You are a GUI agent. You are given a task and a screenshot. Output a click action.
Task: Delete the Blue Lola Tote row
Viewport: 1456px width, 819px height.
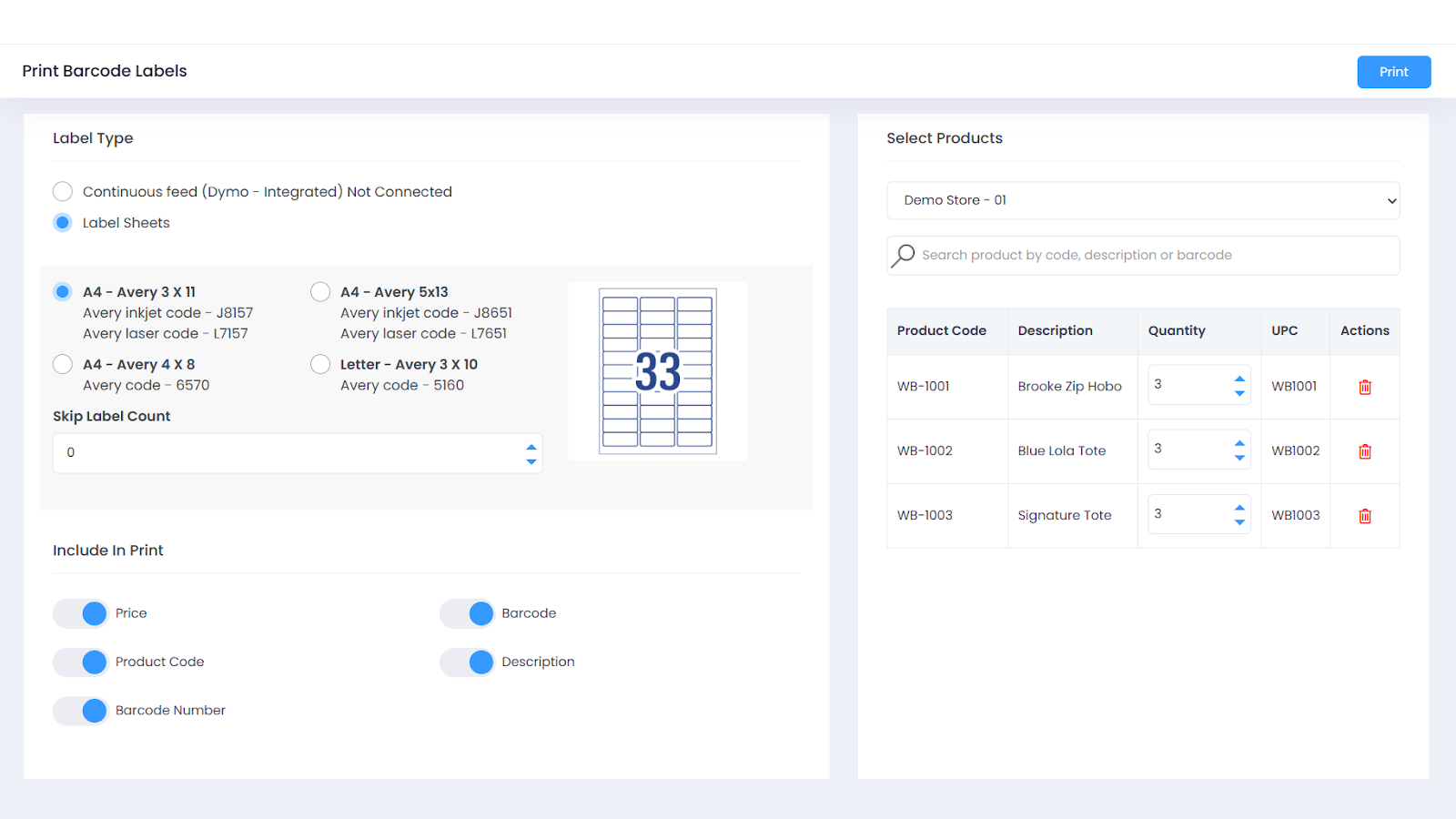click(1364, 451)
